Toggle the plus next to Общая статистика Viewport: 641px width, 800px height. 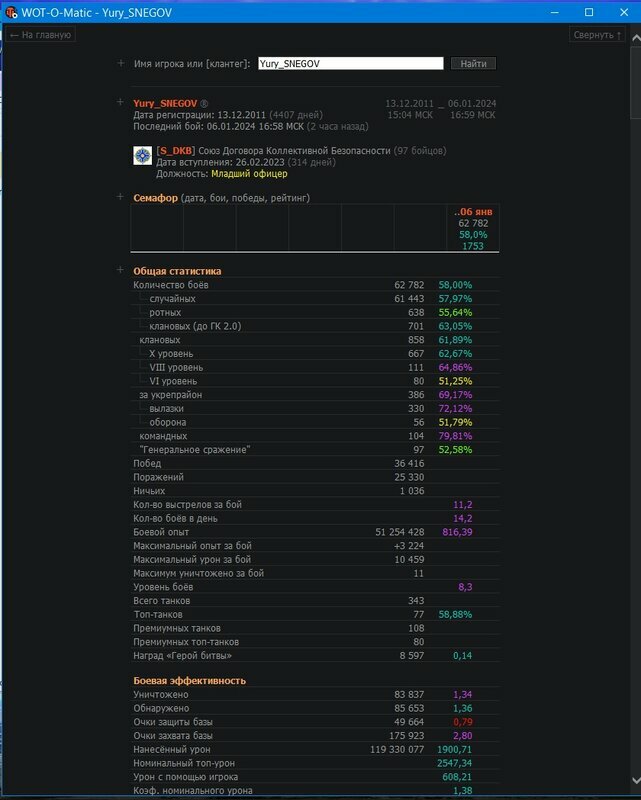121,270
